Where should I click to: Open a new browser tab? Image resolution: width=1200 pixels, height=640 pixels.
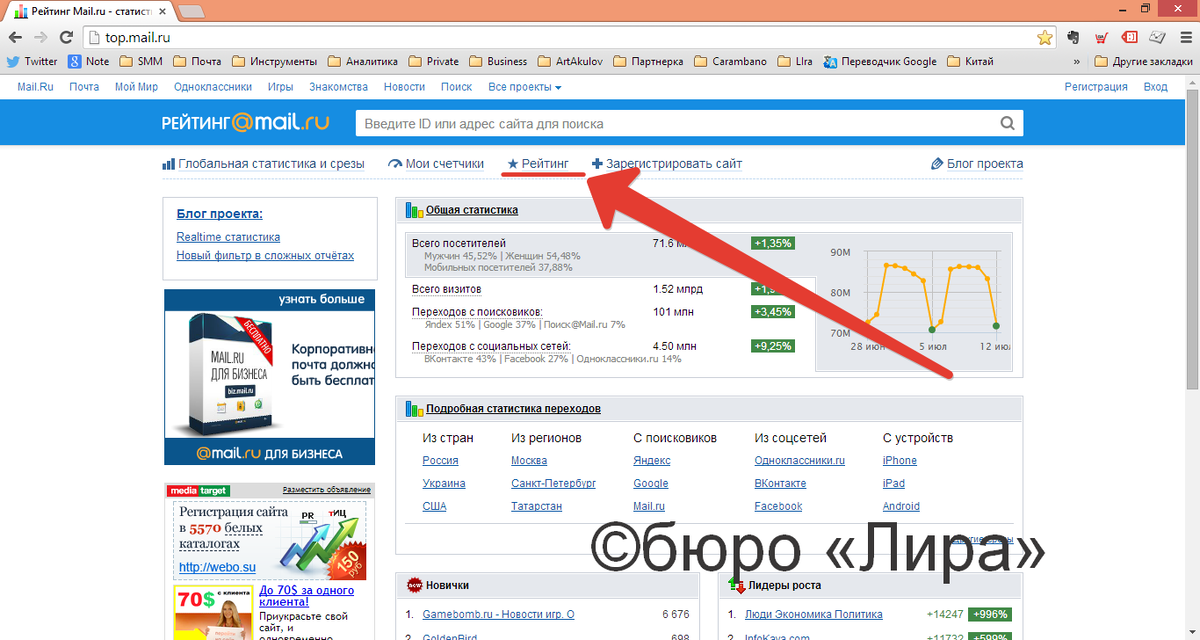190,11
